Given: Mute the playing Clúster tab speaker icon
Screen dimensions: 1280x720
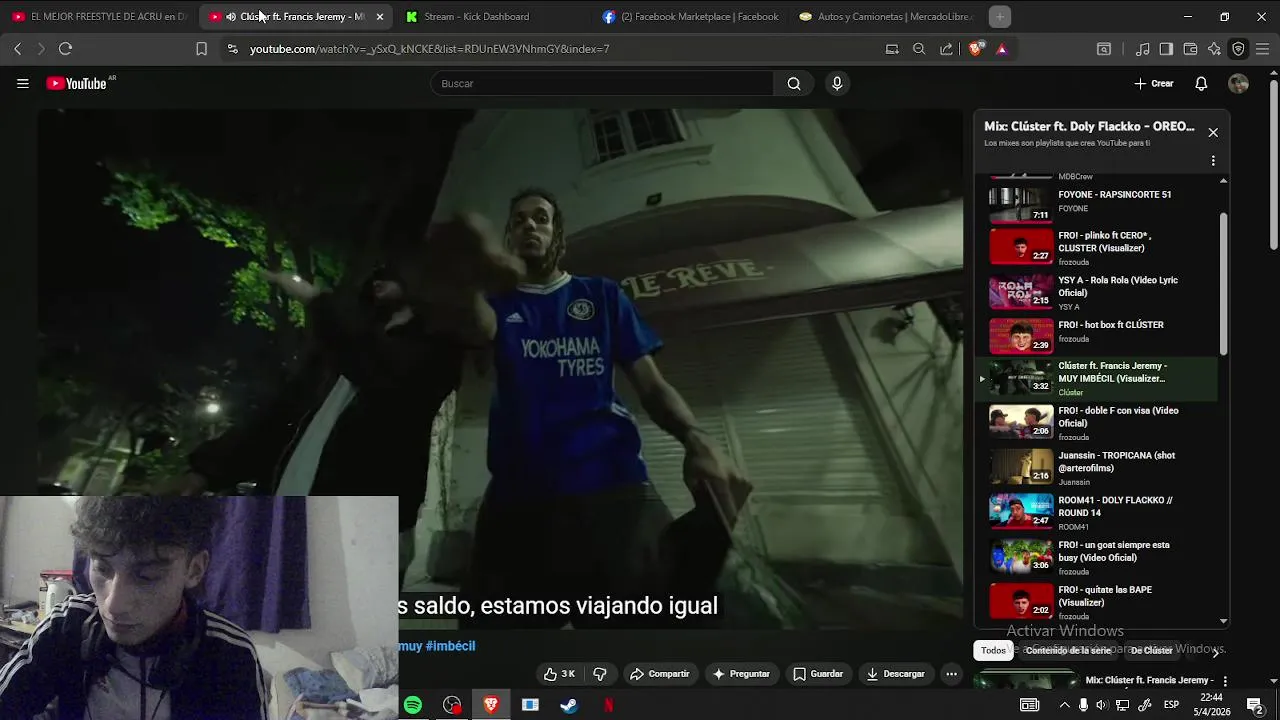Looking at the screenshot, I should pos(231,16).
